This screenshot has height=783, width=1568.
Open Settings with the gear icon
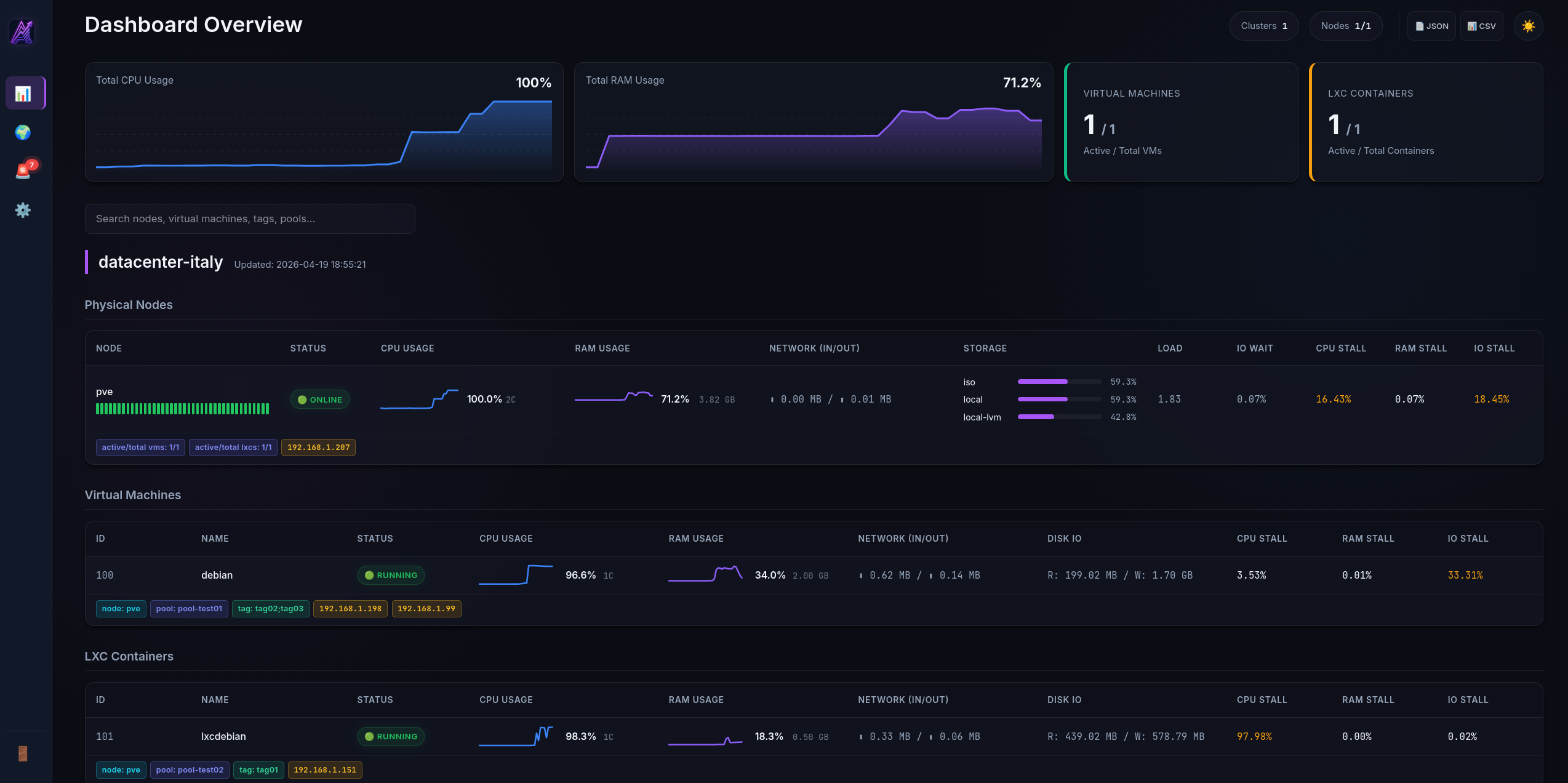pyautogui.click(x=23, y=210)
